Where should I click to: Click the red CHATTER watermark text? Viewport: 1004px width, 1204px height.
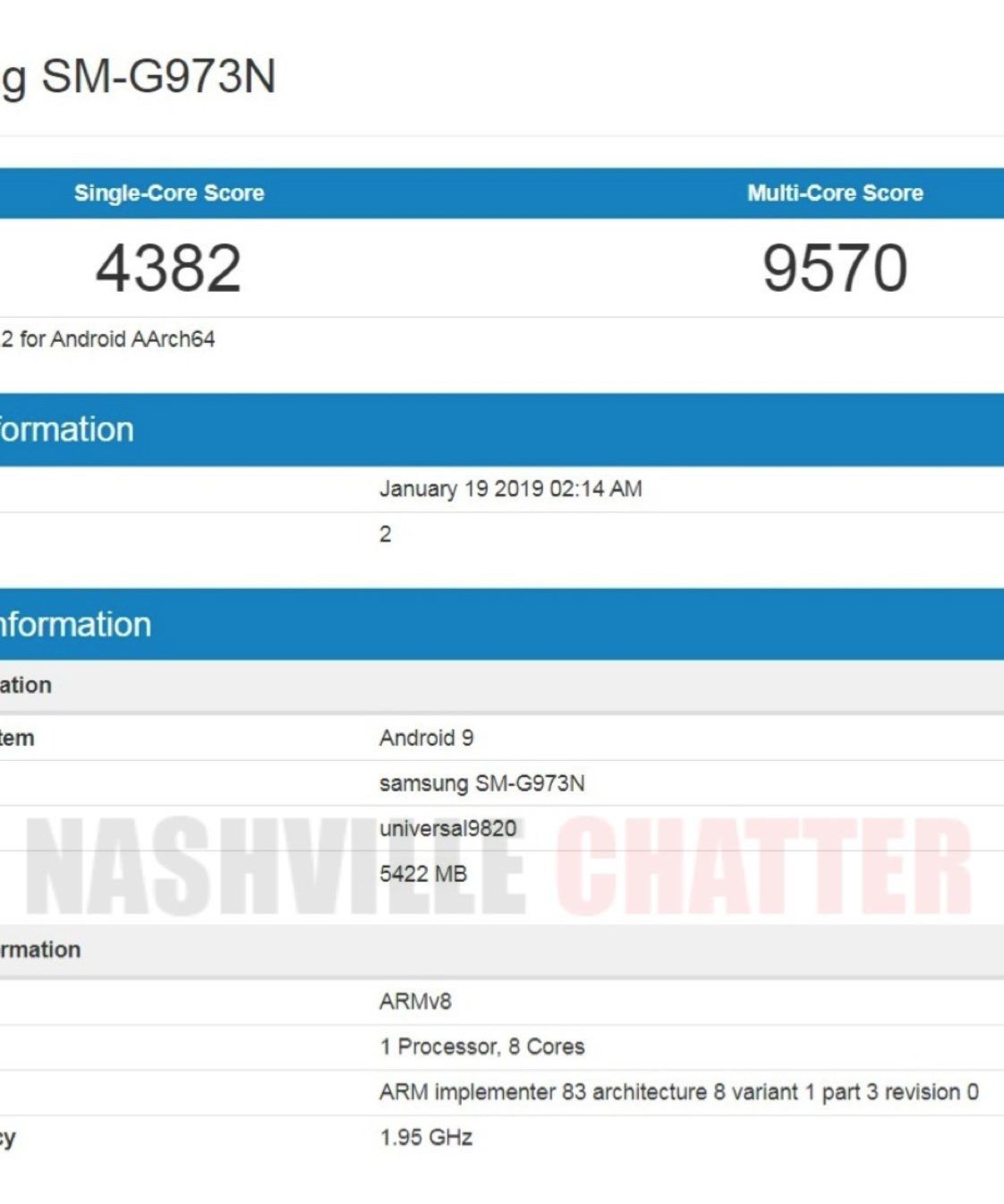point(763,868)
